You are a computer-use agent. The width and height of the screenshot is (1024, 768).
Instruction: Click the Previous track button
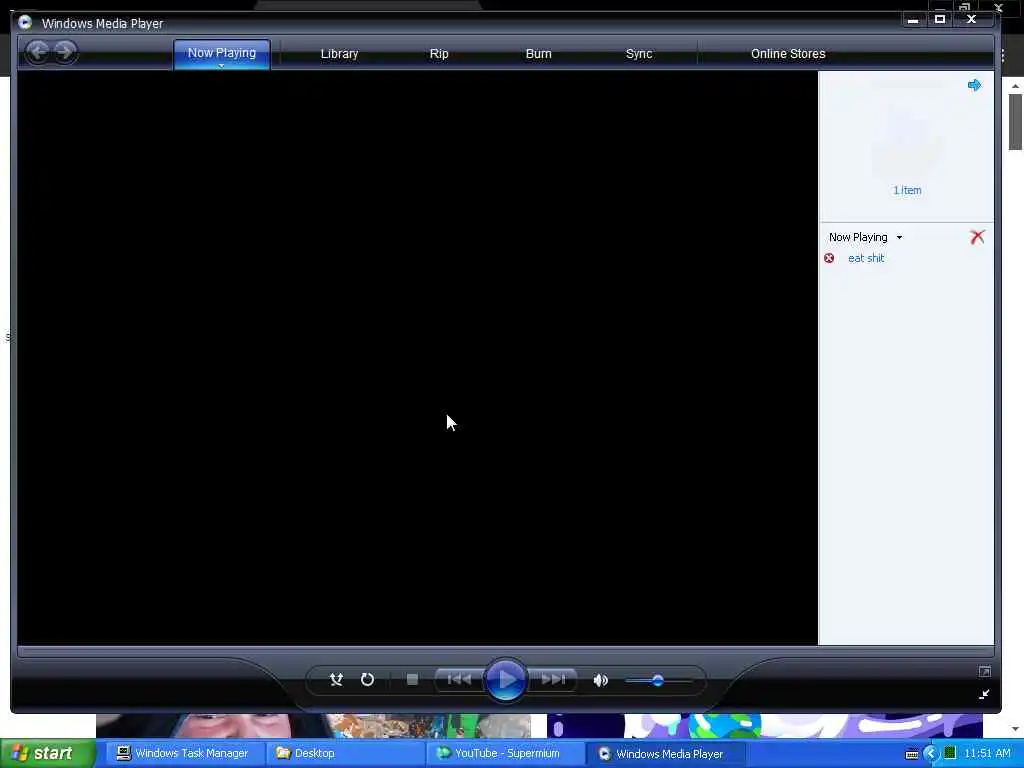tap(459, 680)
